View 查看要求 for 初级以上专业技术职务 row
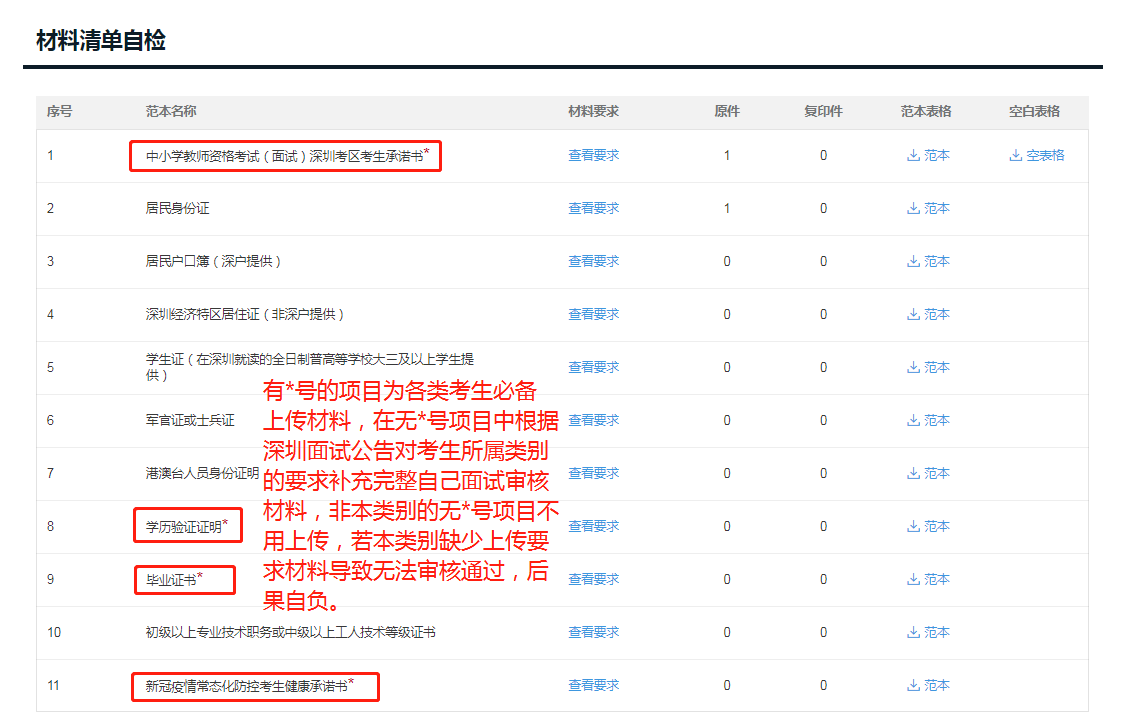The image size is (1127, 721). (x=593, y=632)
